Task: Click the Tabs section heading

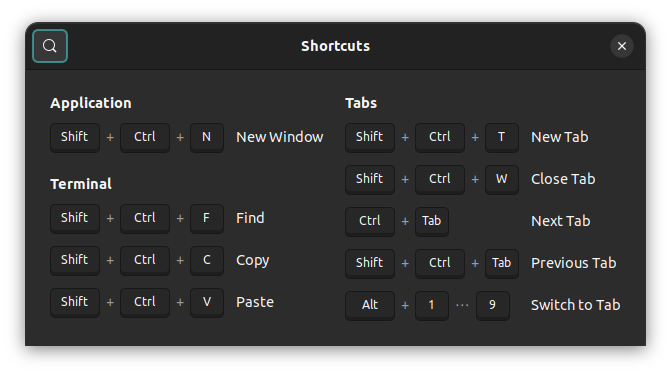Action: click(361, 103)
